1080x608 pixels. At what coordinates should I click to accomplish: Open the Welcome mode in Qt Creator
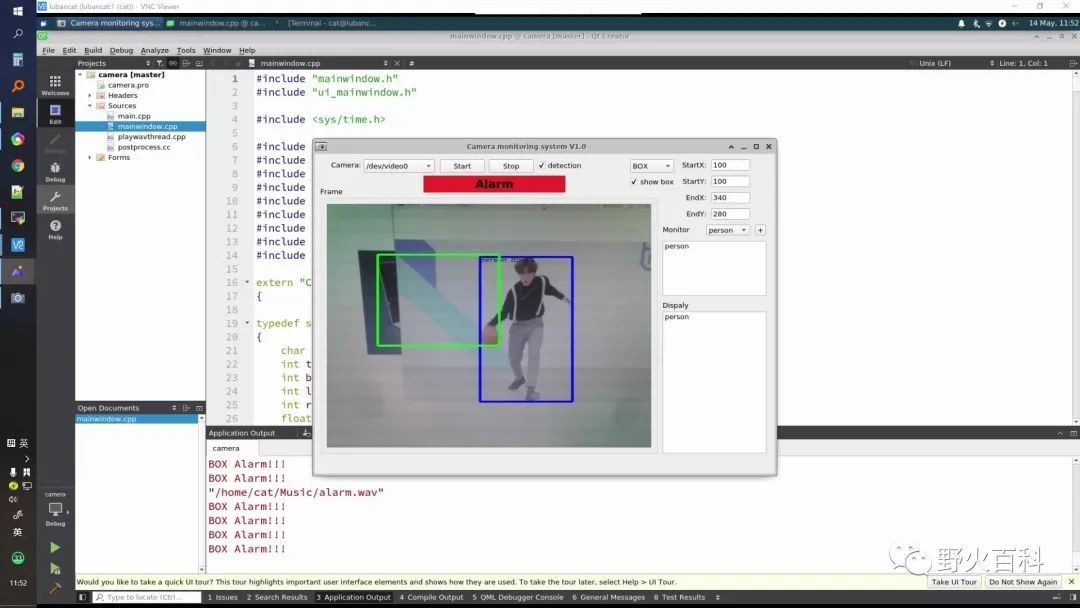[x=55, y=84]
